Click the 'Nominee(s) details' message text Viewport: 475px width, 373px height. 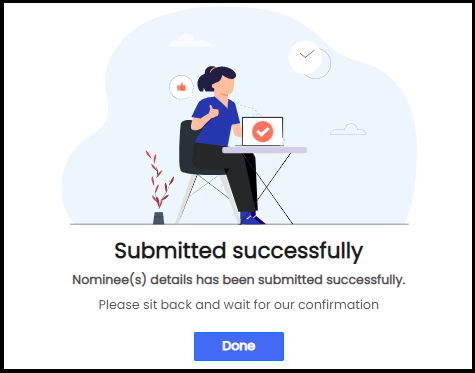pyautogui.click(x=239, y=280)
